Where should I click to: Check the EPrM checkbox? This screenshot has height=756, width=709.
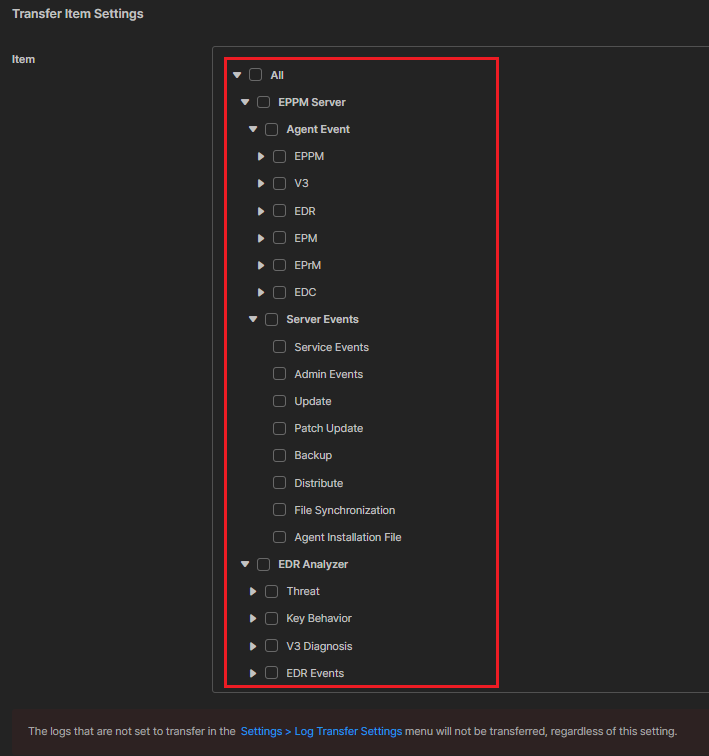[x=280, y=265]
